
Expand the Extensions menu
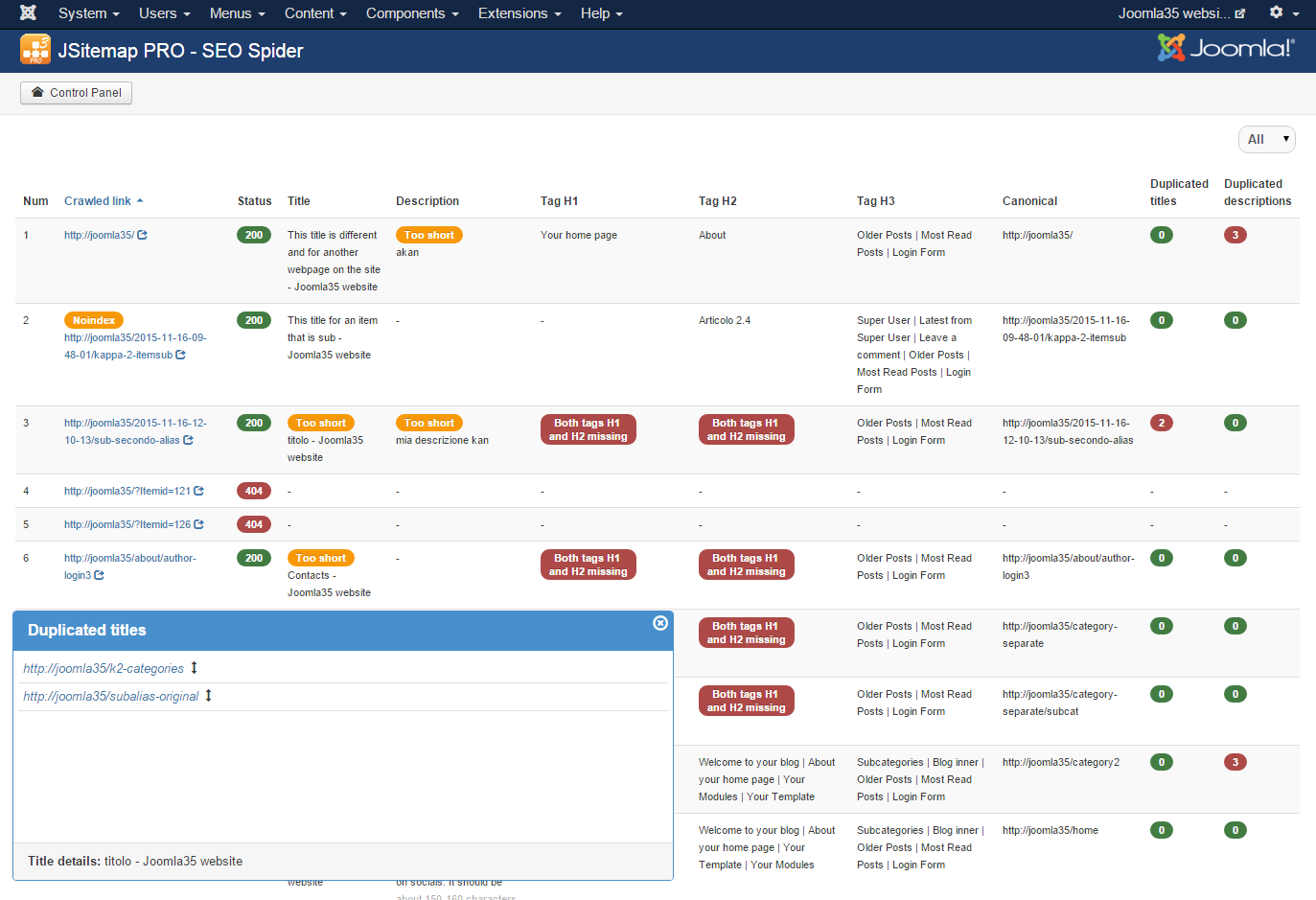tap(519, 13)
